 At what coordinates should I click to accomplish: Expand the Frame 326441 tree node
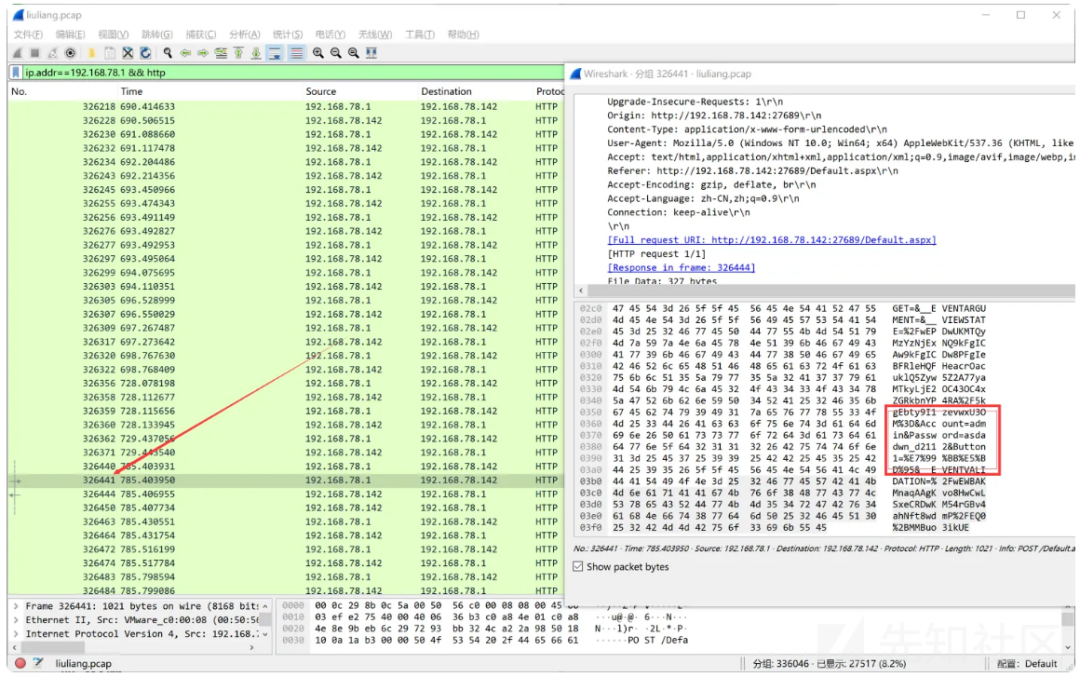(x=16, y=606)
